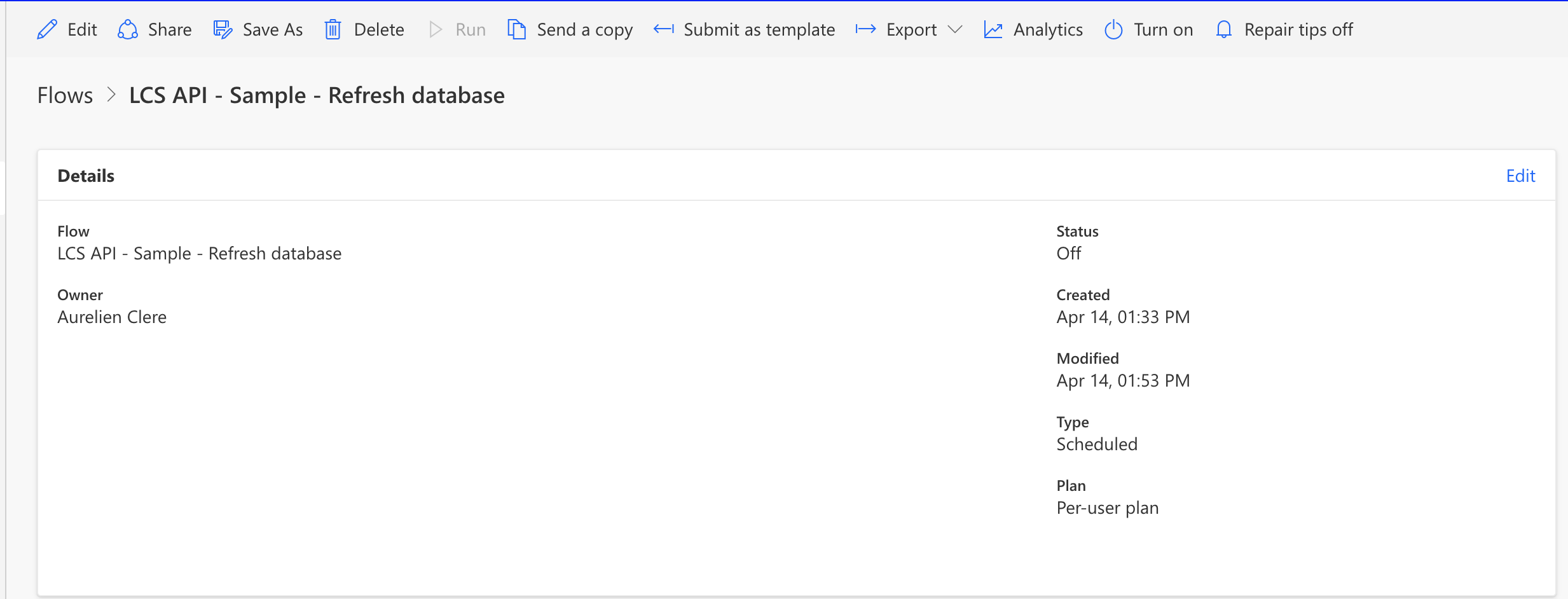The height and width of the screenshot is (599, 1568).
Task: Open the Export menu label
Action: coord(912,30)
